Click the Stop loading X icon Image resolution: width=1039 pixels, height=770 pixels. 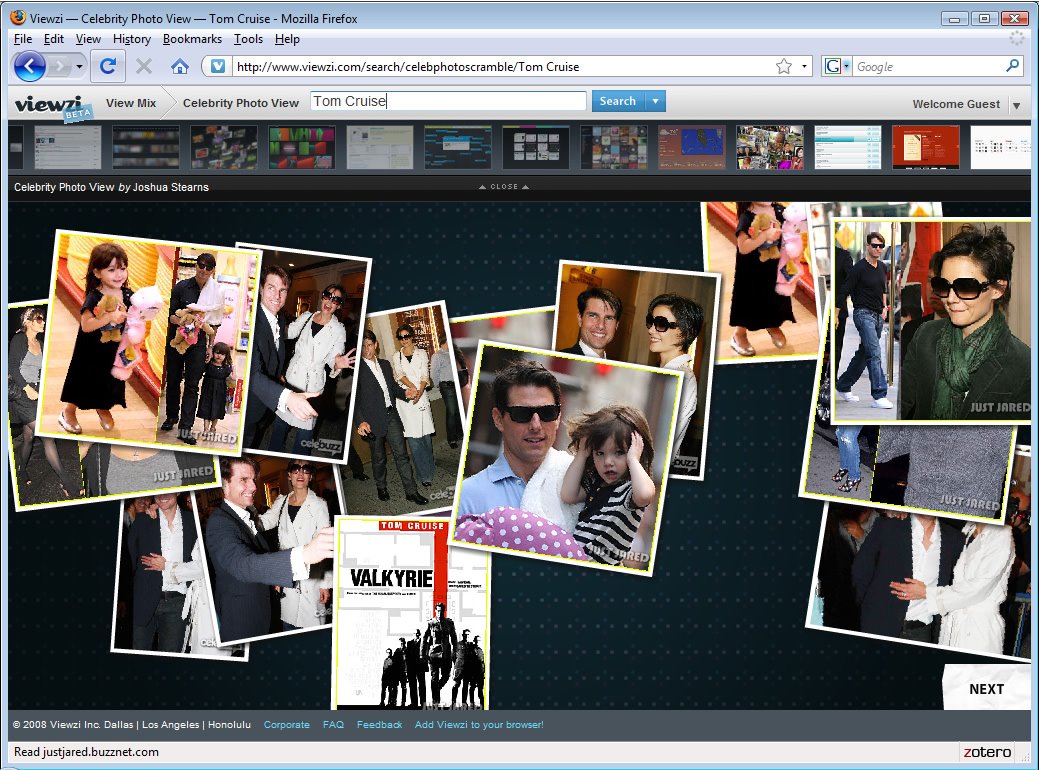tap(144, 66)
